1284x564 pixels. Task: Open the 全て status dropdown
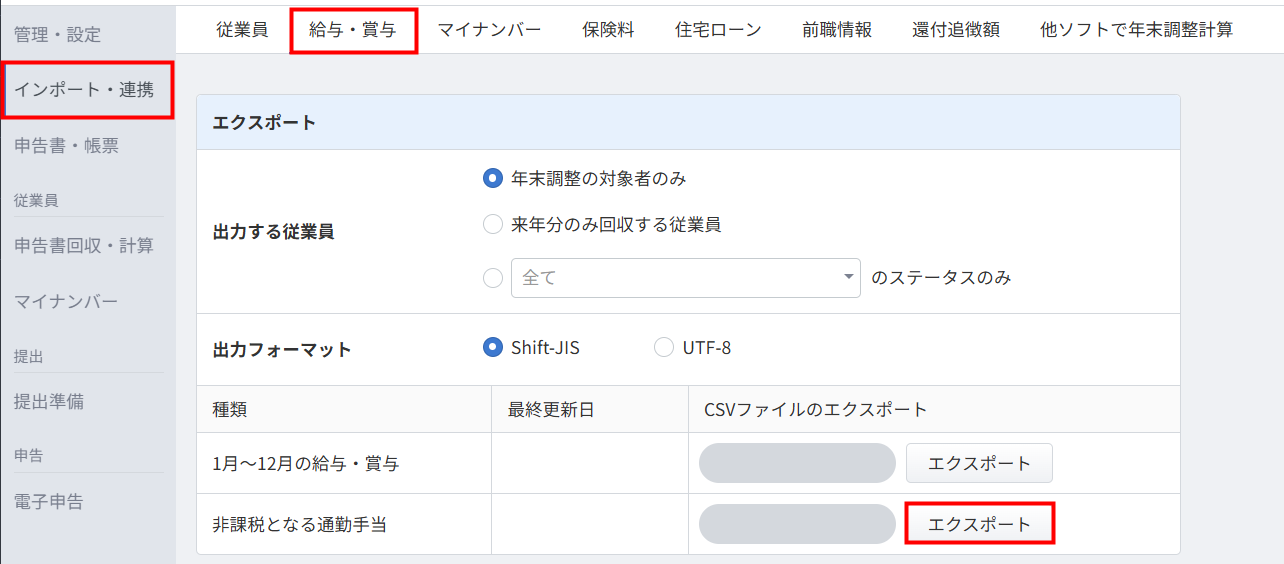click(x=685, y=278)
